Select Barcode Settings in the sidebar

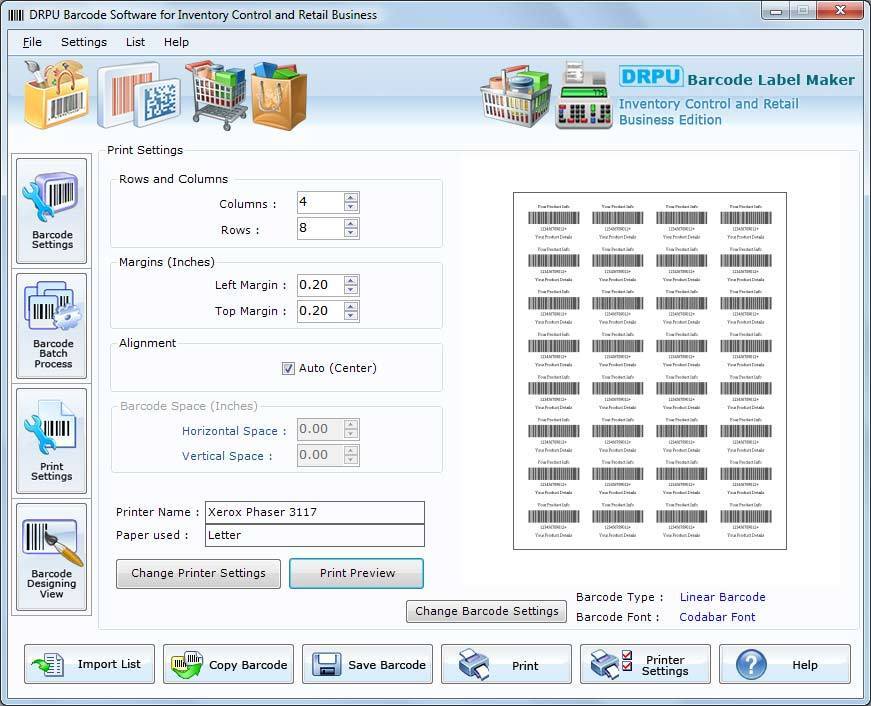point(51,210)
